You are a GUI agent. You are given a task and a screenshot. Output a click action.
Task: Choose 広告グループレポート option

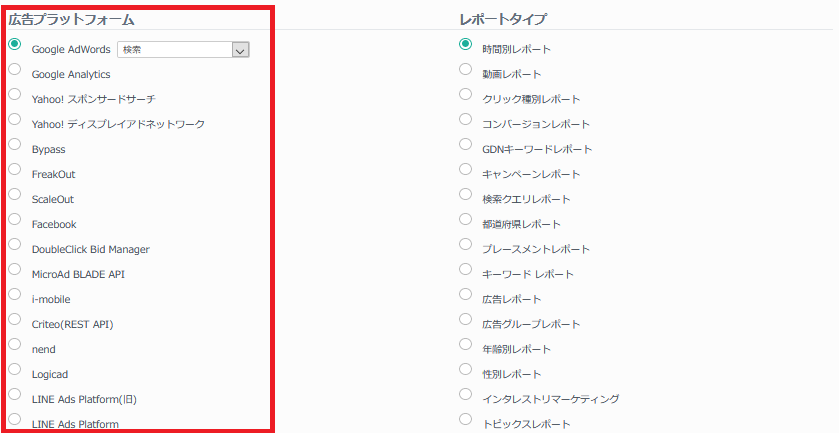[466, 319]
